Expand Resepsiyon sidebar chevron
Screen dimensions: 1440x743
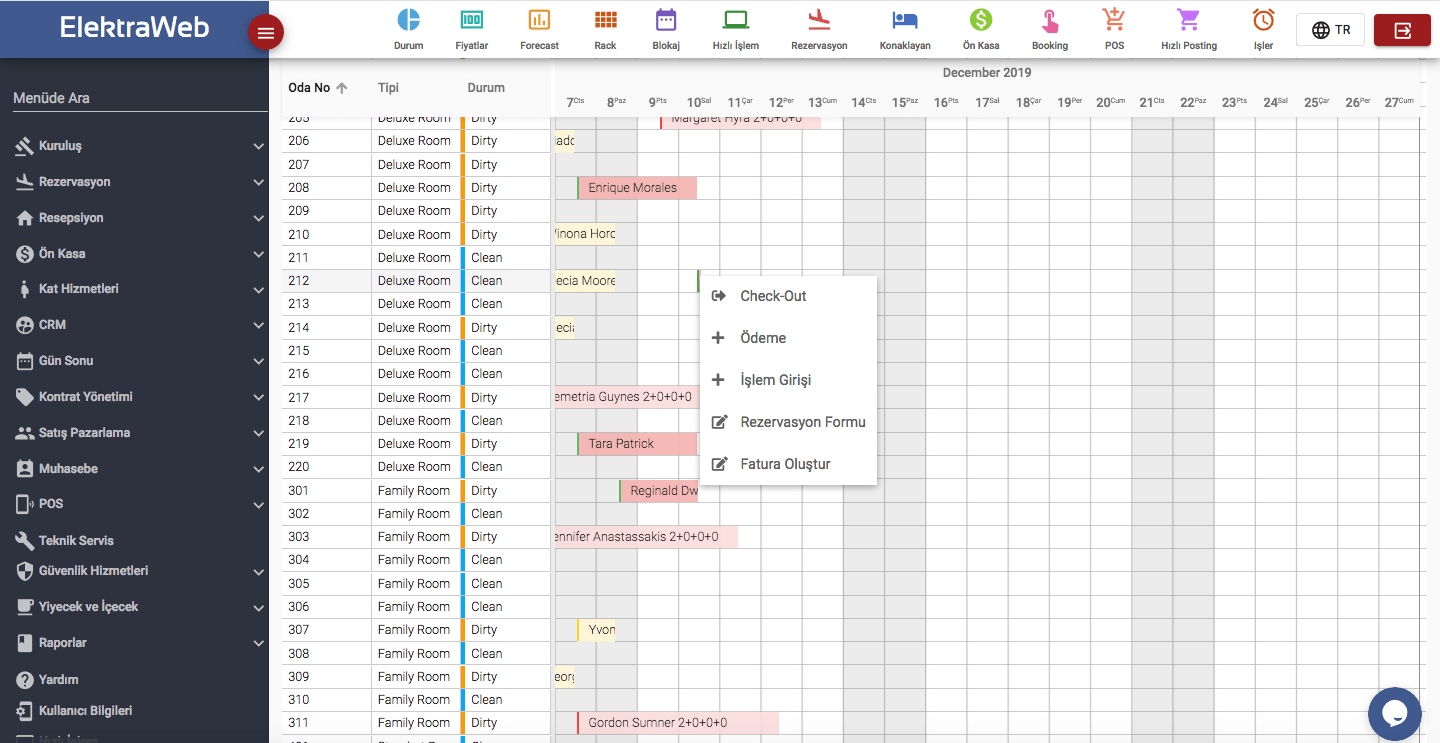tap(258, 218)
